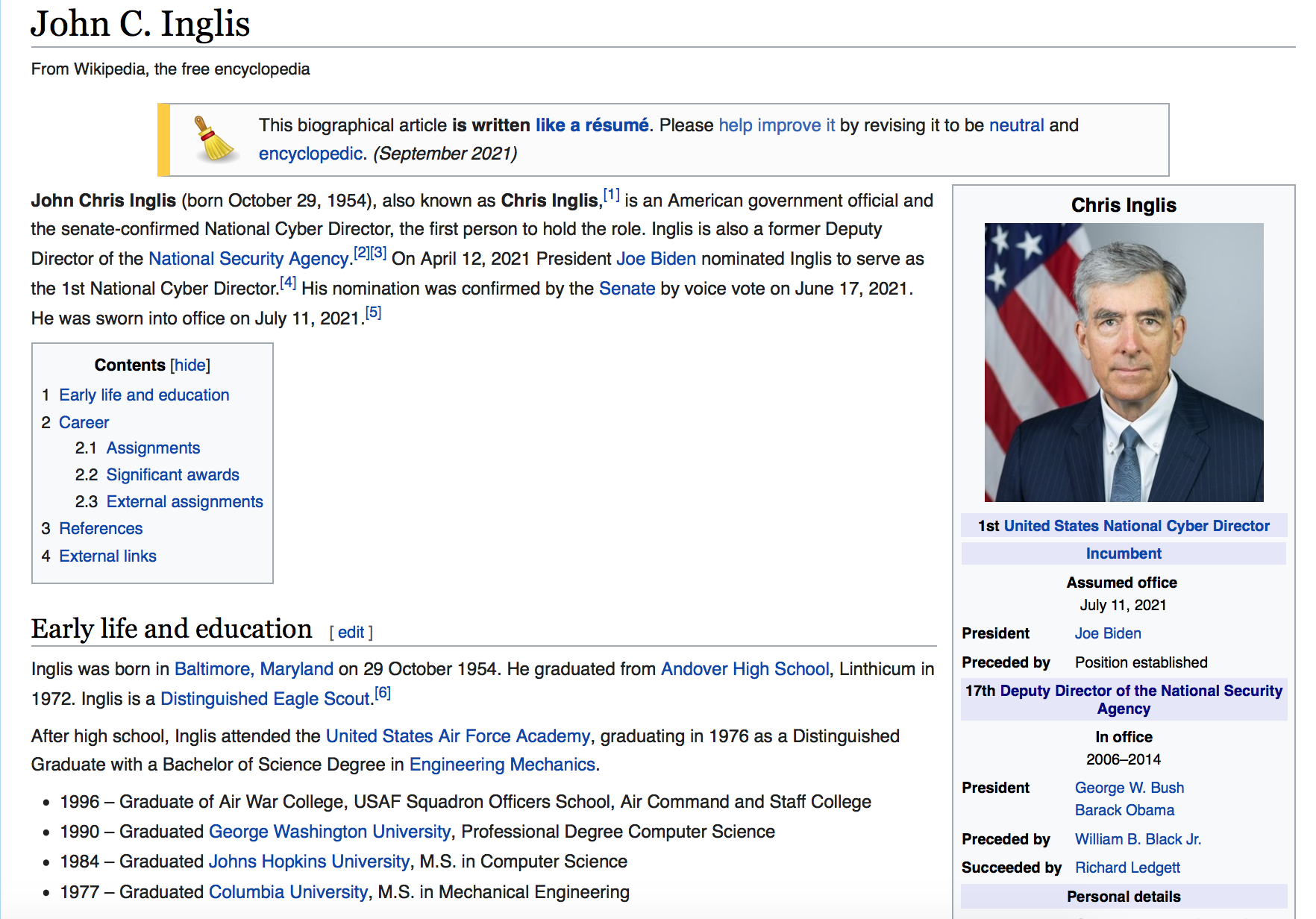Screen dimensions: 1316x919
Task: Open George Washington University link
Action: tap(330, 832)
